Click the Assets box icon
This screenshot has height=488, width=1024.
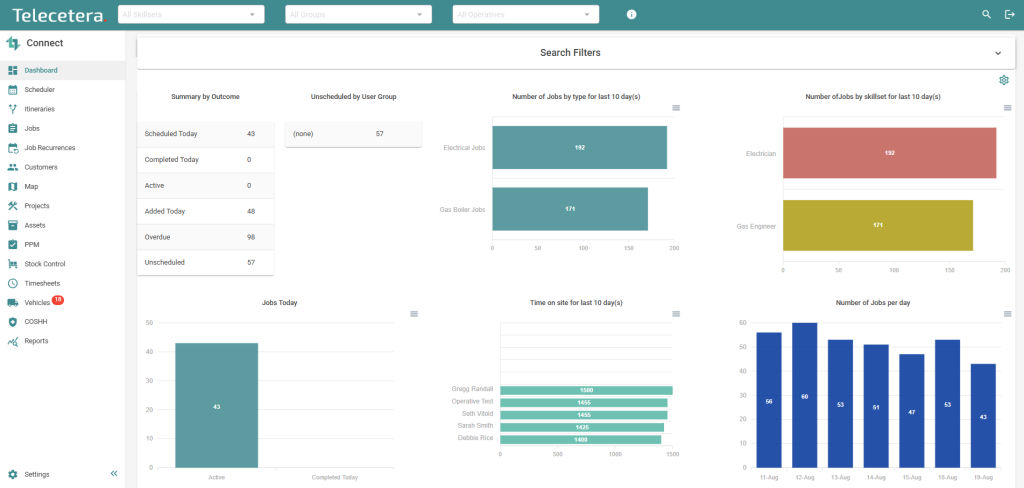click(x=12, y=225)
